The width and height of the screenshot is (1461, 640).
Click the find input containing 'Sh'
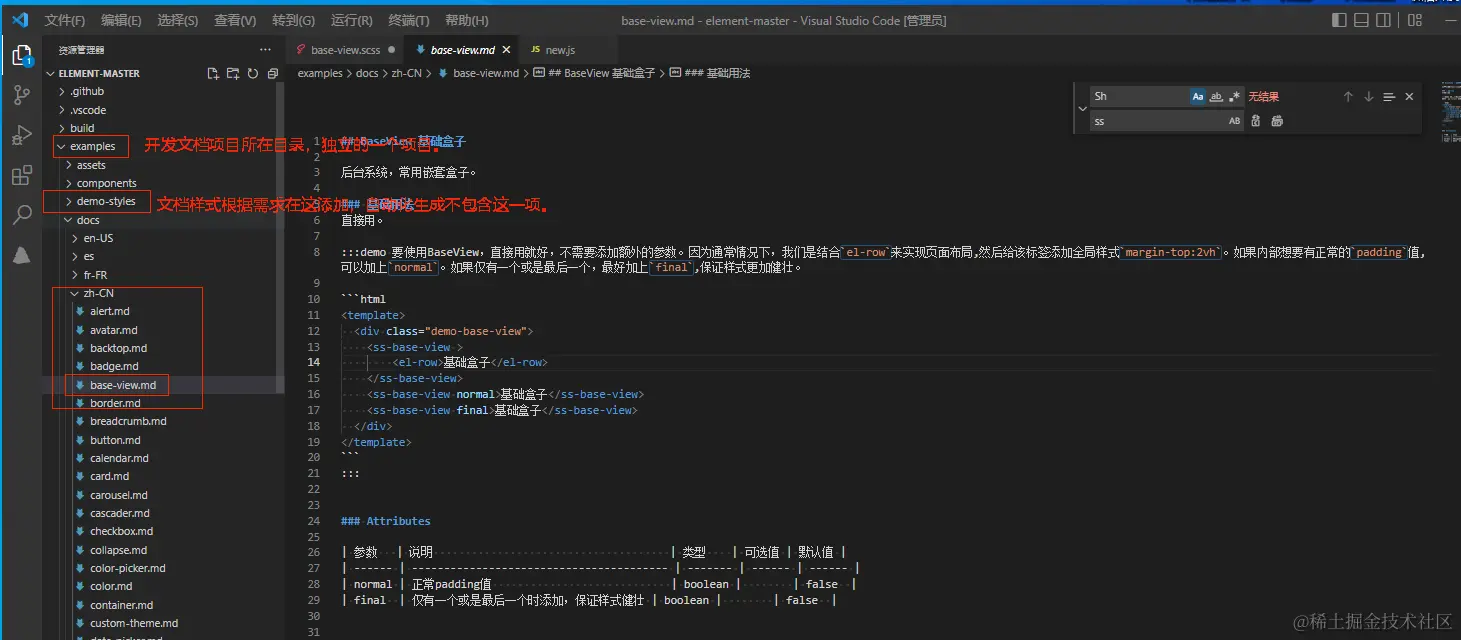click(x=1139, y=97)
